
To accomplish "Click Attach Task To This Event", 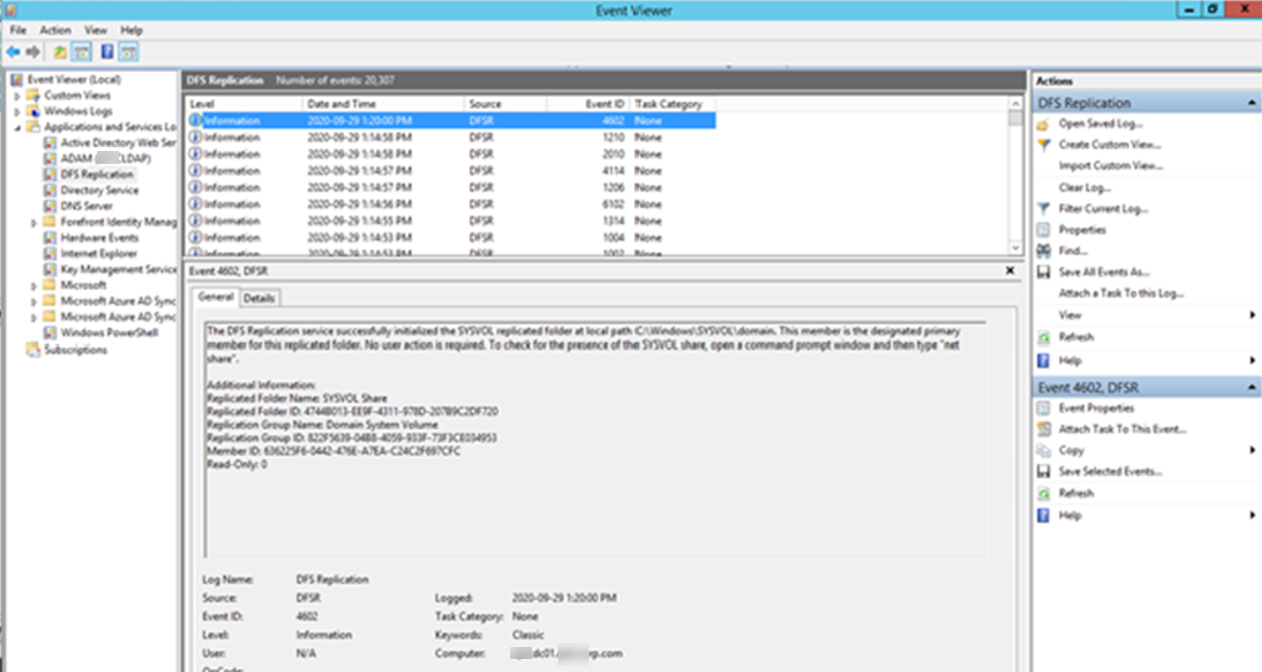I will point(1122,429).
